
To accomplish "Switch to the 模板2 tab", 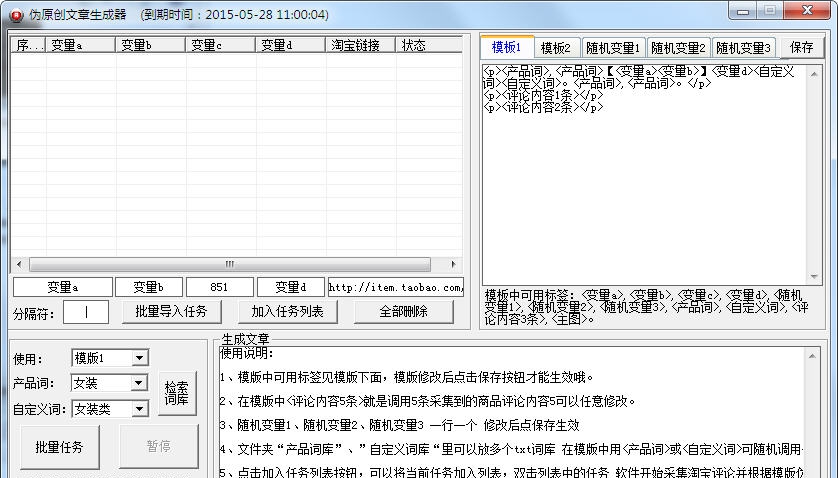I will coord(555,47).
